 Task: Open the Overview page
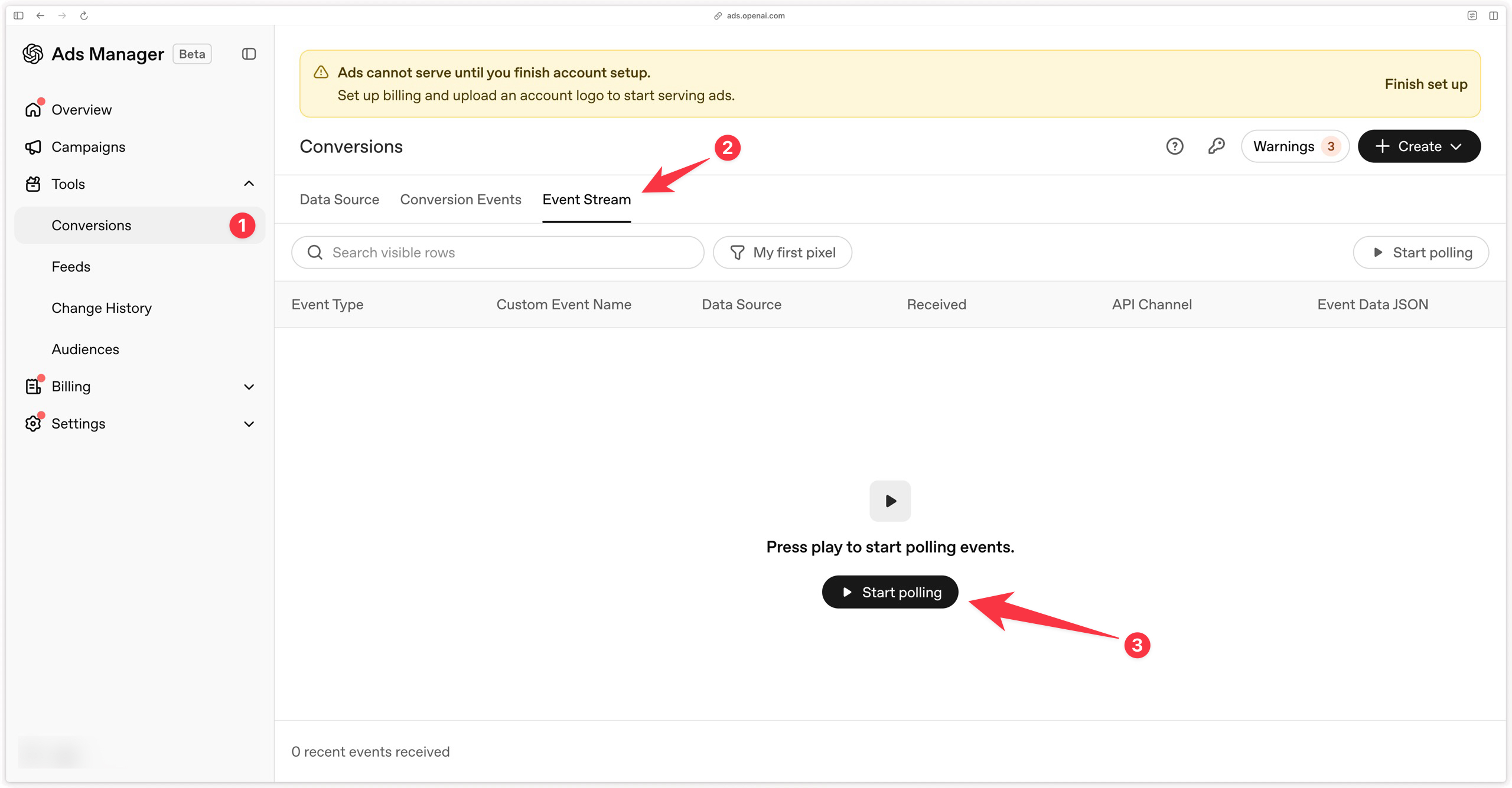pos(82,110)
